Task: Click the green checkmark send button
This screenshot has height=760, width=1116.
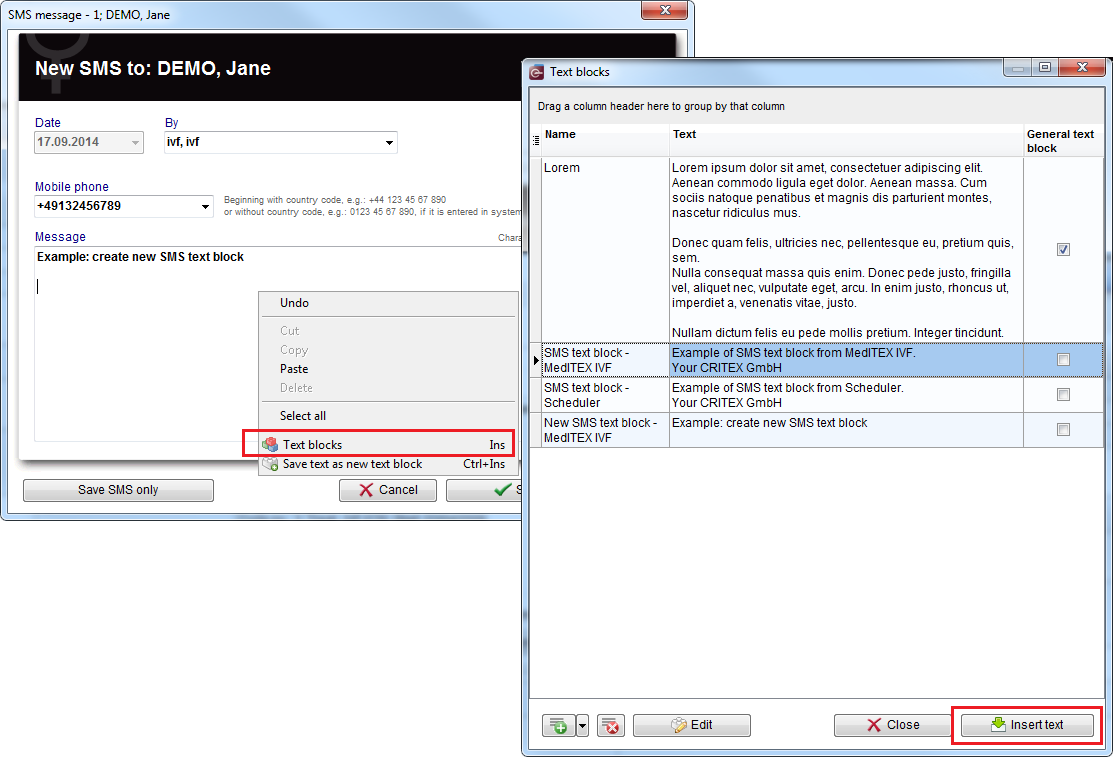Action: pos(485,490)
